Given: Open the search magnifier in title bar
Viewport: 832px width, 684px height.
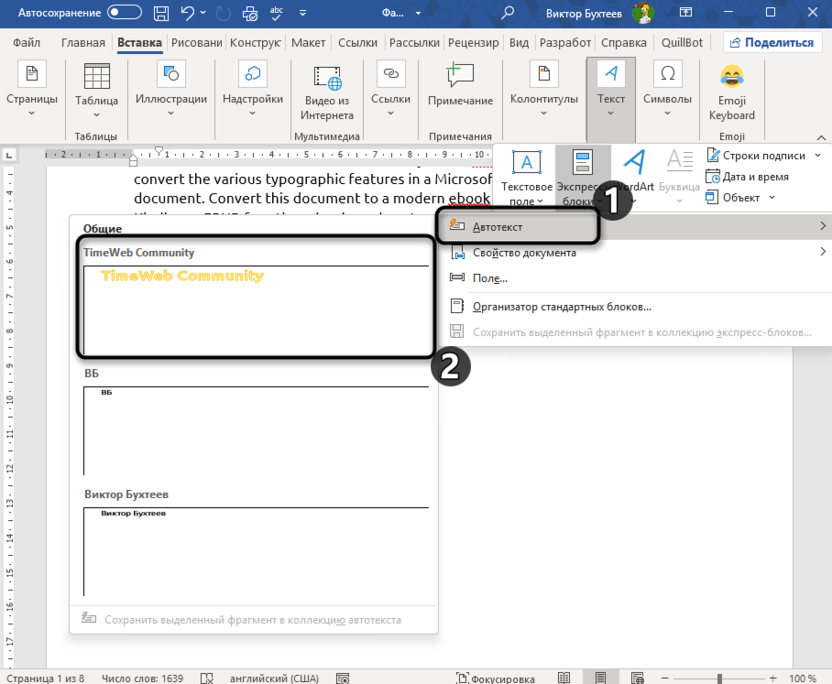Looking at the screenshot, I should [508, 13].
